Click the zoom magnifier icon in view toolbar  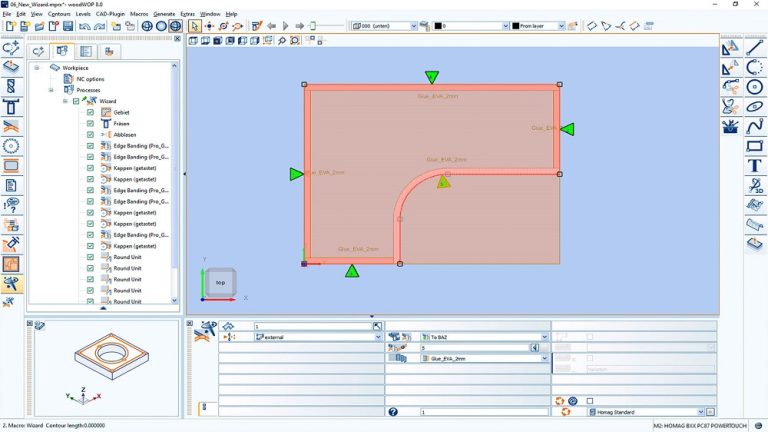tap(282, 41)
